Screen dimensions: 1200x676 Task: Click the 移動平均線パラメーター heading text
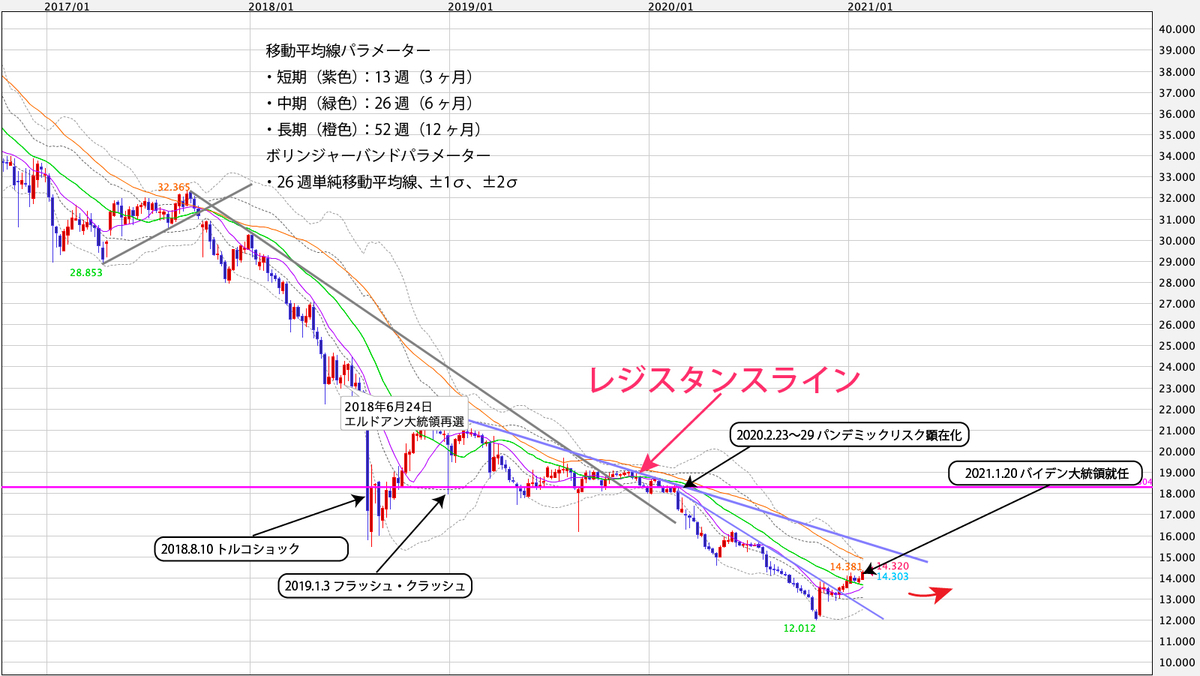tap(349, 50)
